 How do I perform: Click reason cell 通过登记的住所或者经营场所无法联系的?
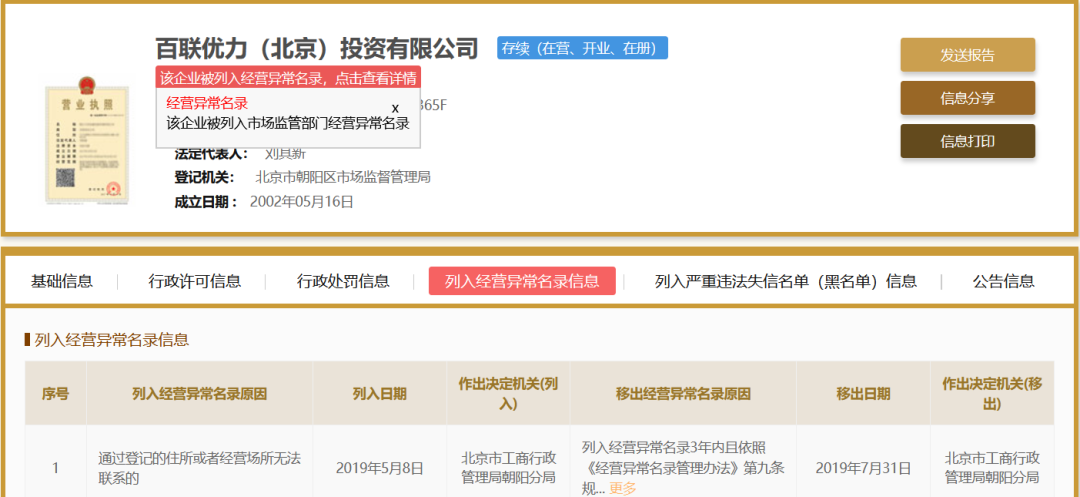[x=200, y=468]
